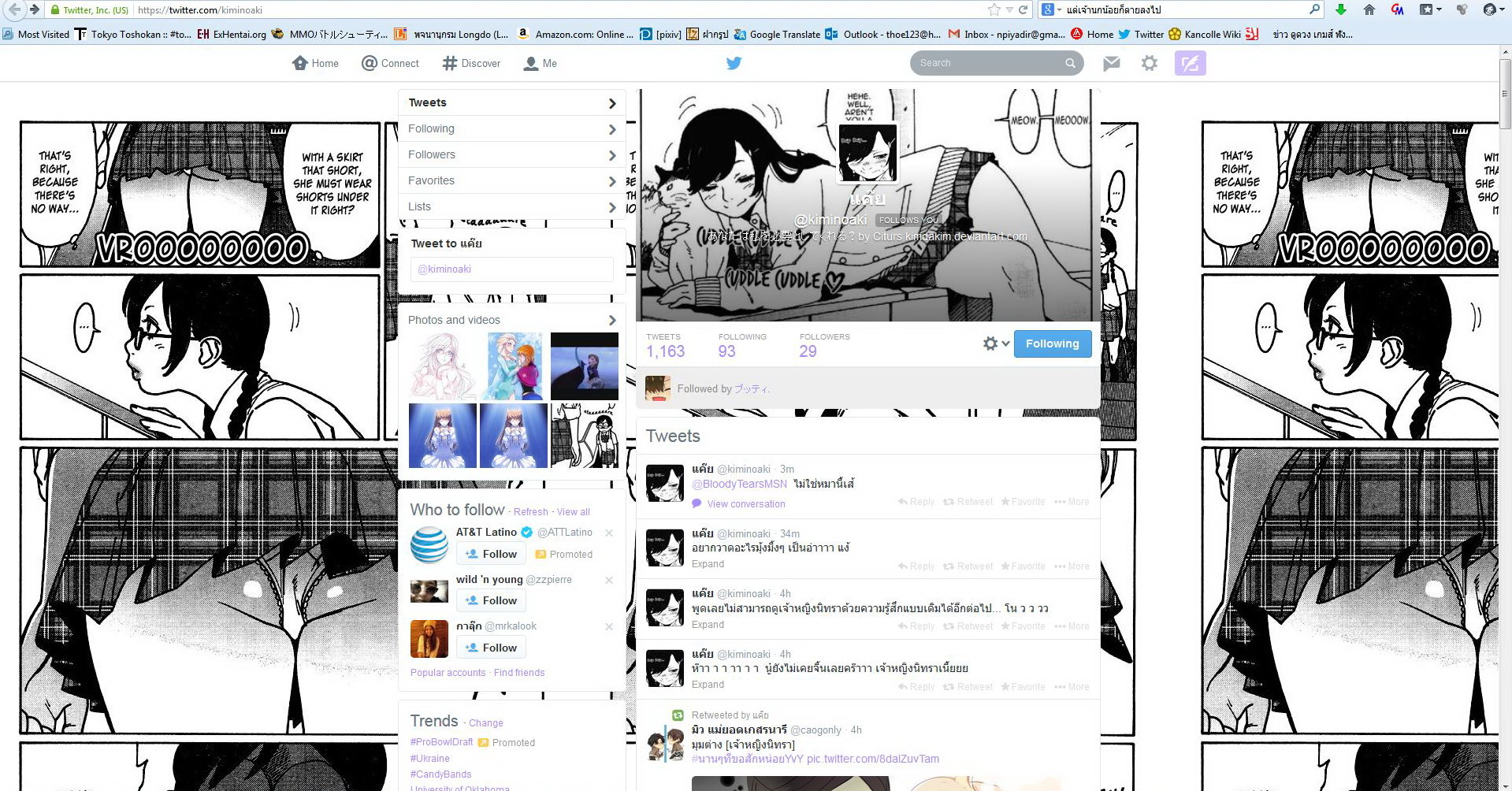Viewport: 1512px width, 791px height.
Task: Open the Amazon.com bookmark
Action: point(575,34)
